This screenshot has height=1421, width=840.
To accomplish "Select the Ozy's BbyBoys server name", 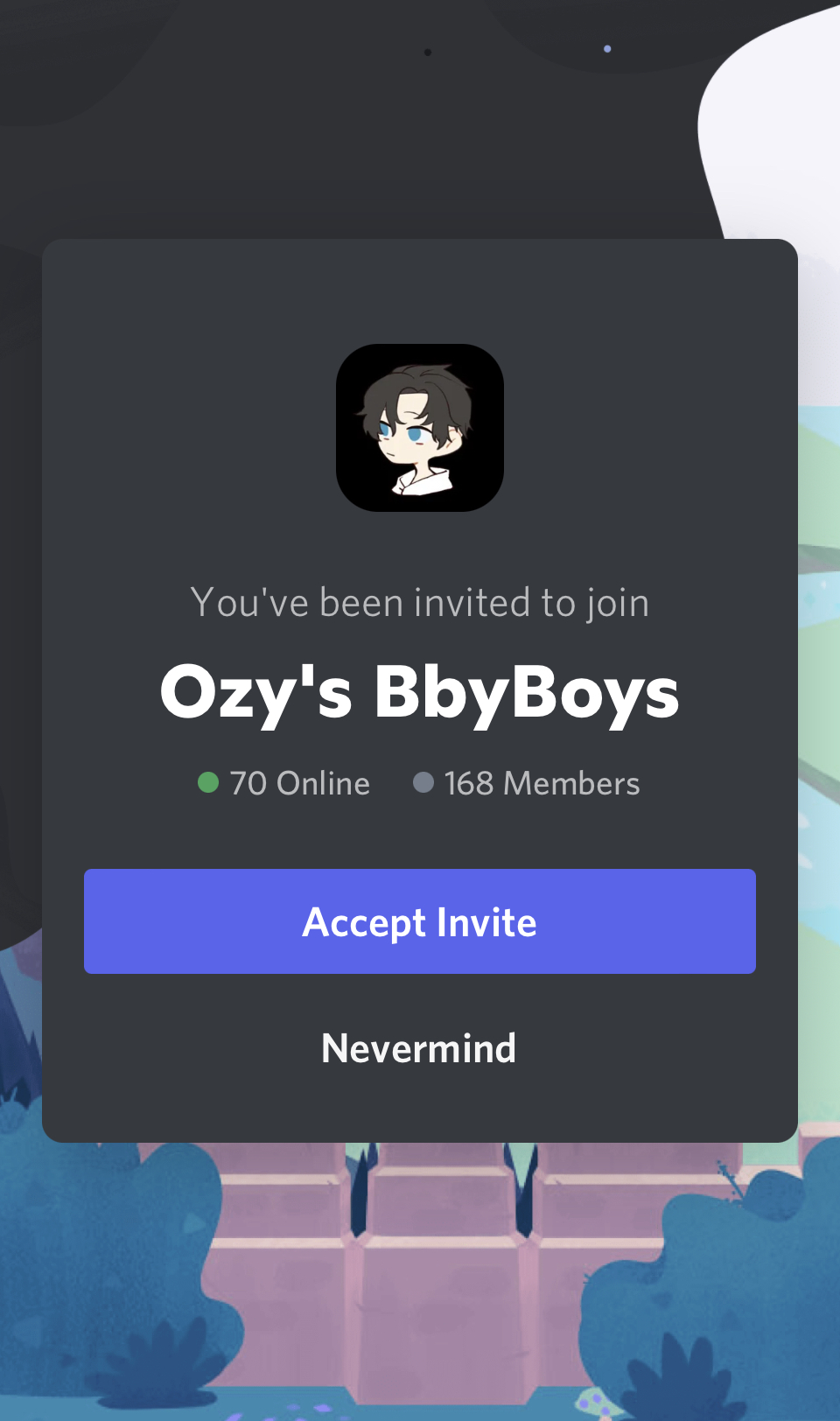I will pos(420,693).
